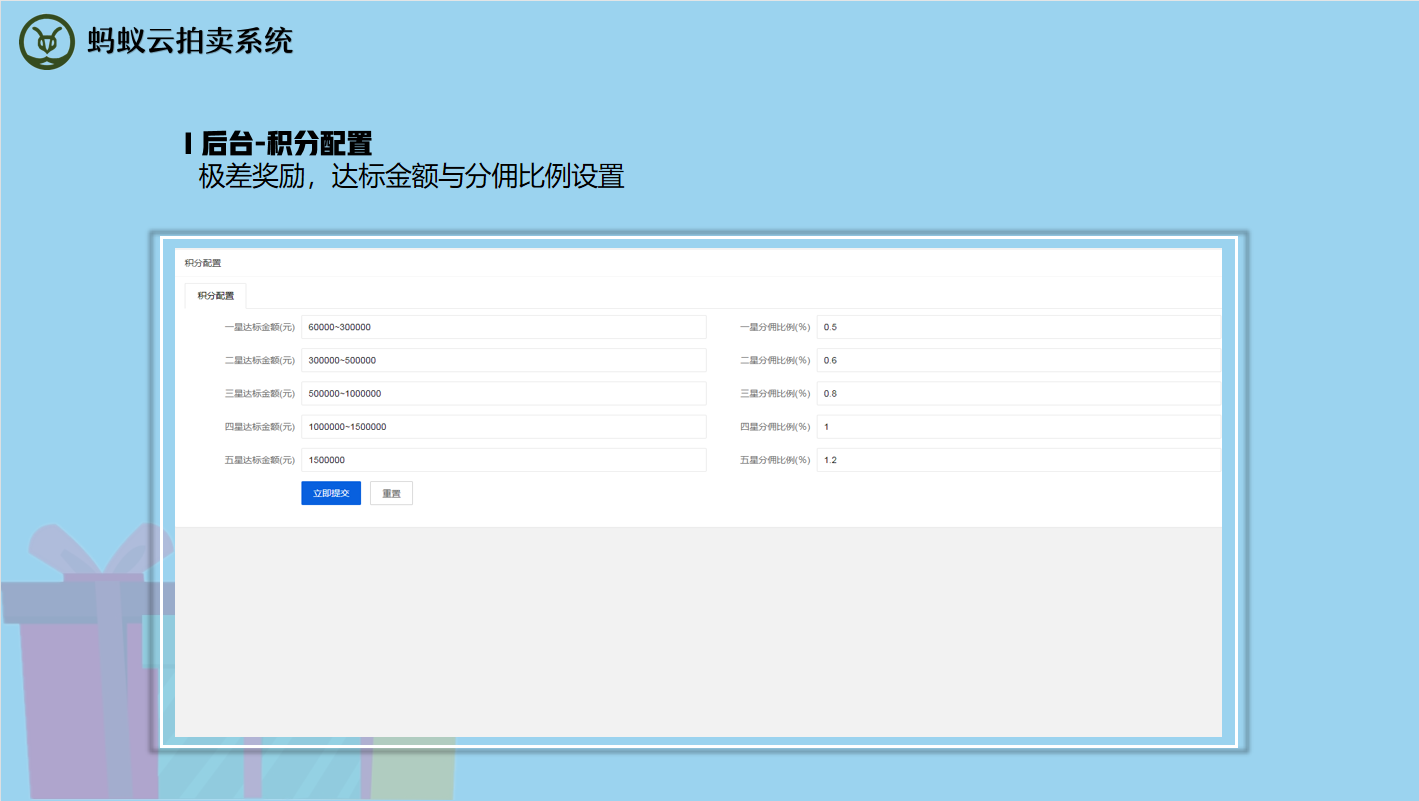Click the 一星达标金额 input field
This screenshot has width=1419, height=801.
pos(503,327)
